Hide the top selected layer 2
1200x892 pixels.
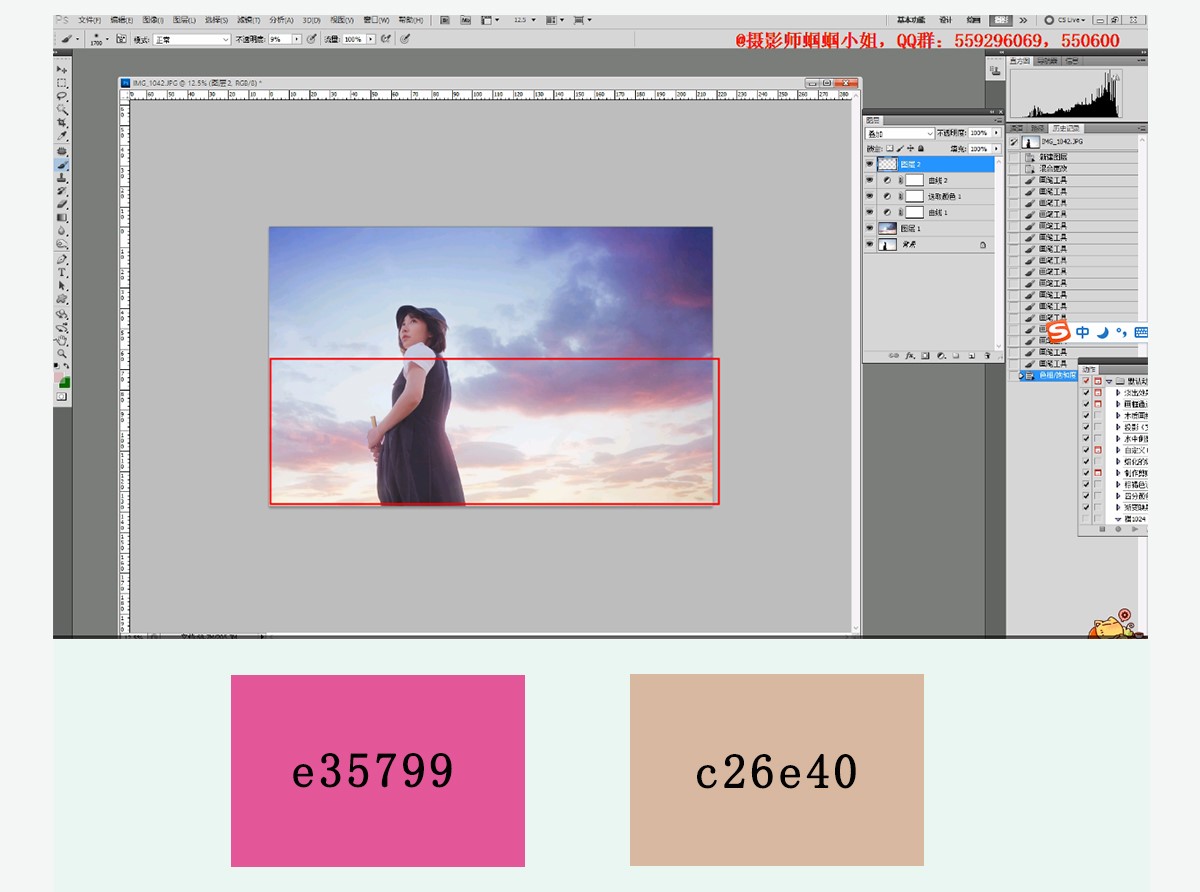pyautogui.click(x=870, y=164)
